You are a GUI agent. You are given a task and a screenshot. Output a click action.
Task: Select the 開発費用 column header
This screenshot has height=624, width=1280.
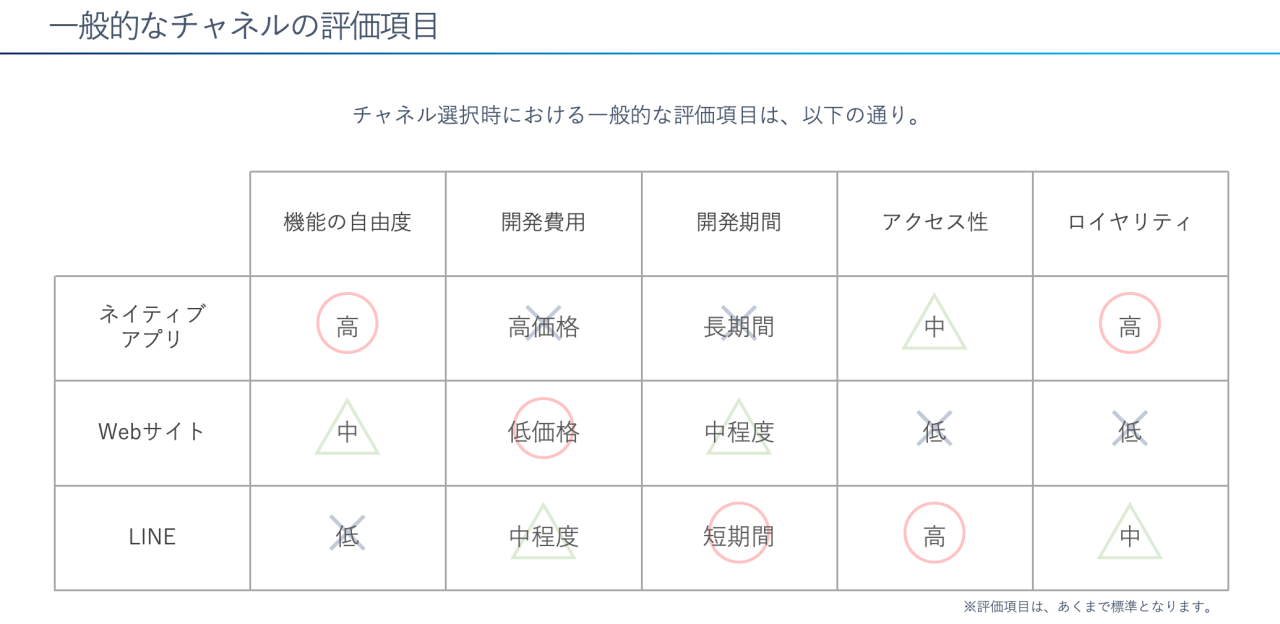pos(543,222)
